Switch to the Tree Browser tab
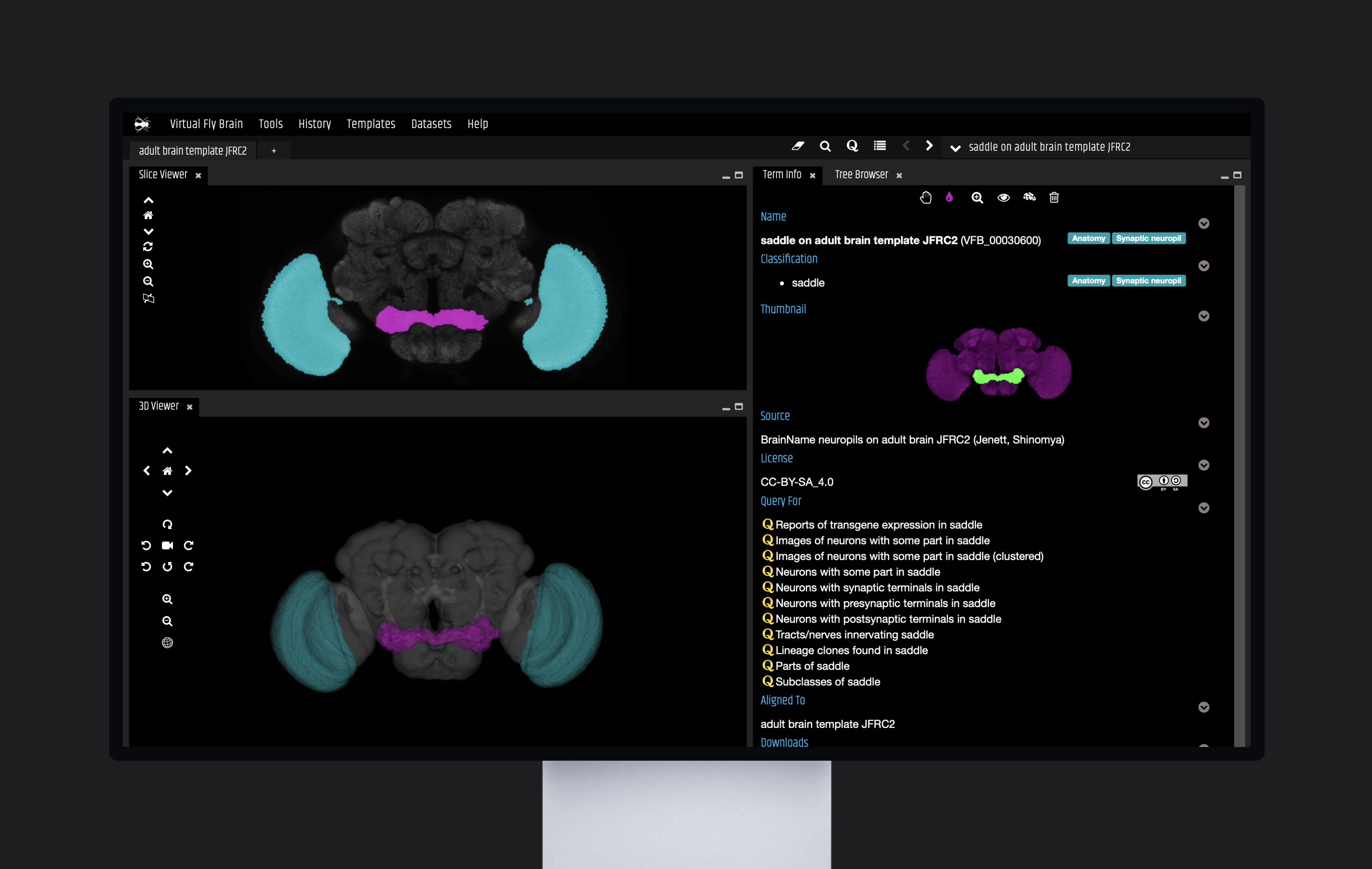Image resolution: width=1372 pixels, height=869 pixels. (x=861, y=175)
